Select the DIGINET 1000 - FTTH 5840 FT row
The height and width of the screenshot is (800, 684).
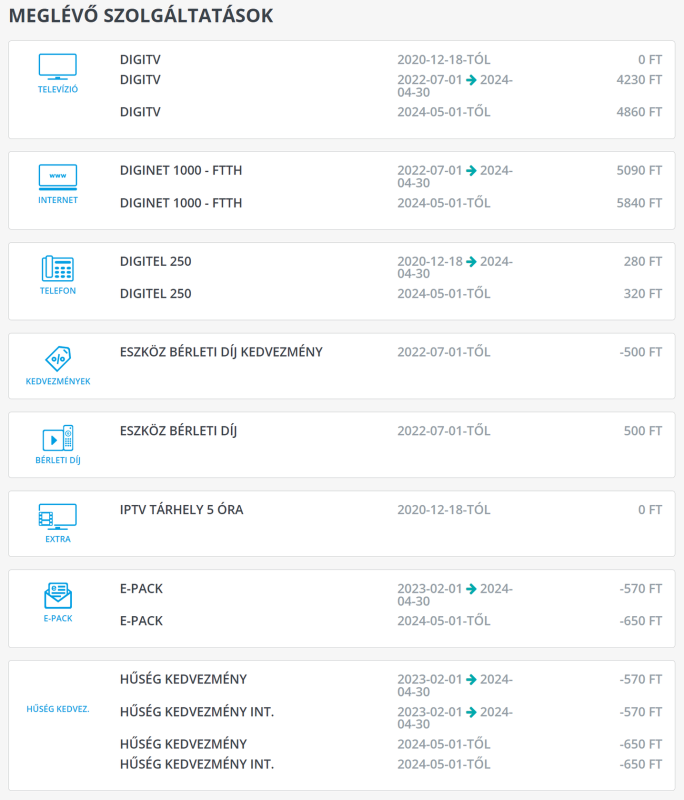coord(180,203)
